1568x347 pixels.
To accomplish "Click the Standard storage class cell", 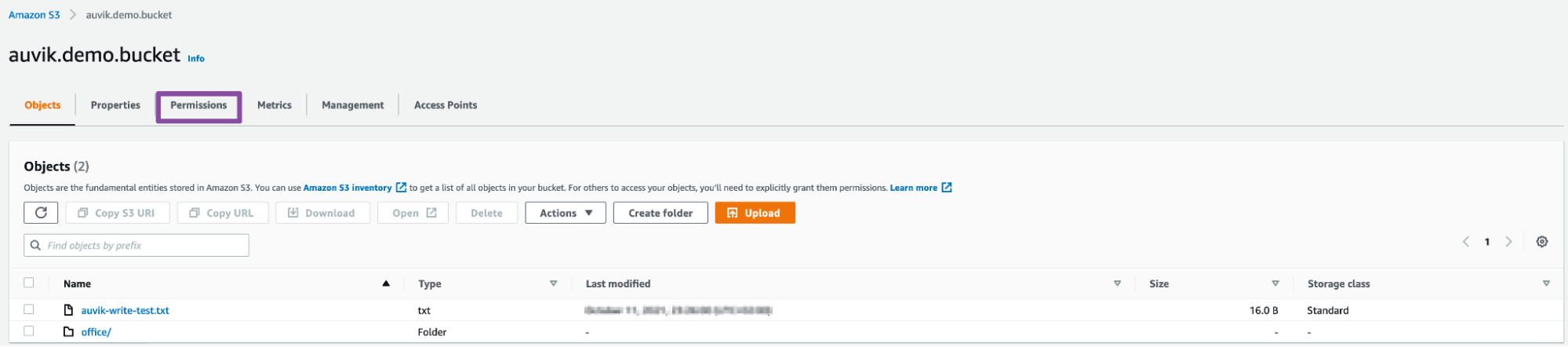I will click(x=1328, y=310).
